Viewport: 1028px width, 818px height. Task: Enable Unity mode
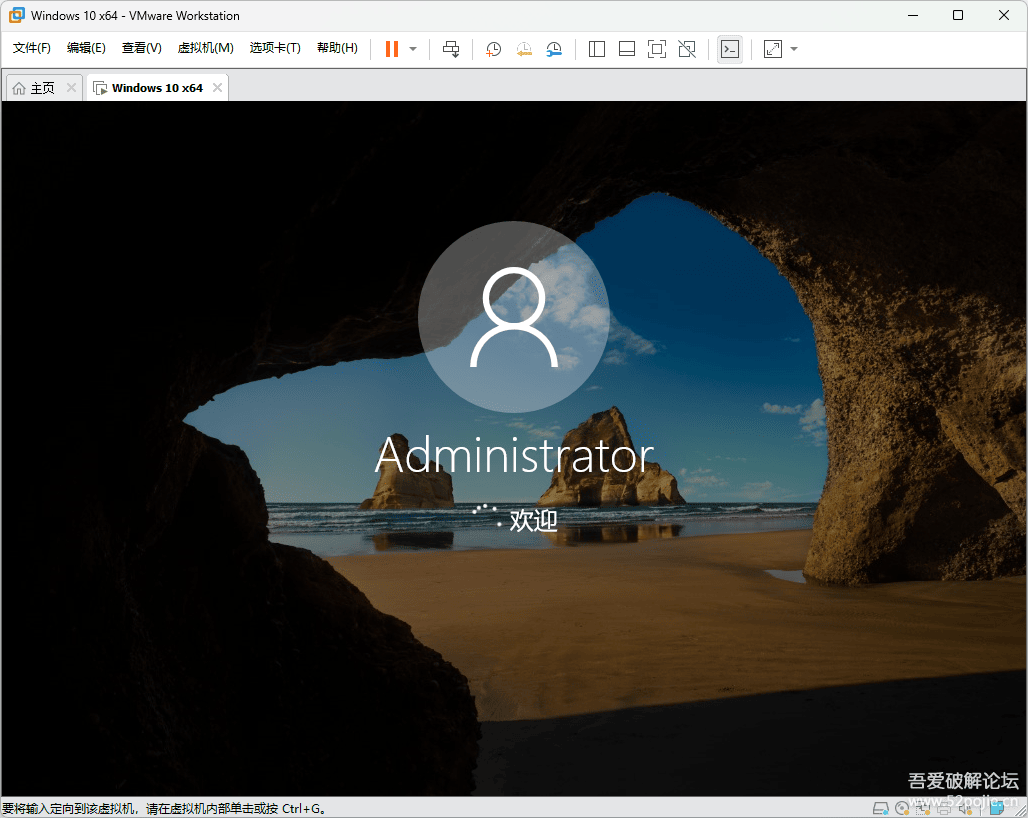click(x=687, y=48)
